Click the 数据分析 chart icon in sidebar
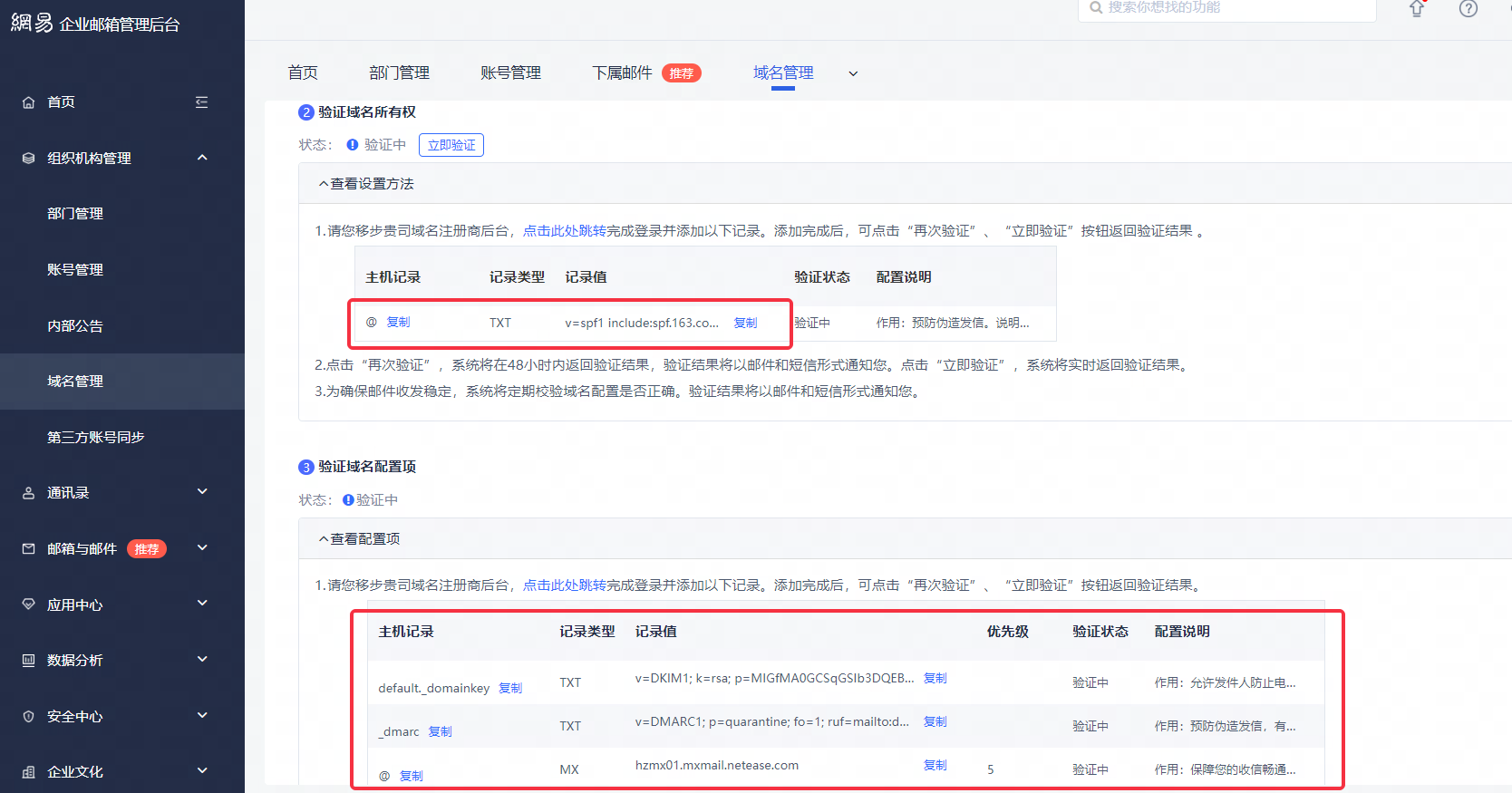This screenshot has width=1512, height=793. (x=29, y=661)
